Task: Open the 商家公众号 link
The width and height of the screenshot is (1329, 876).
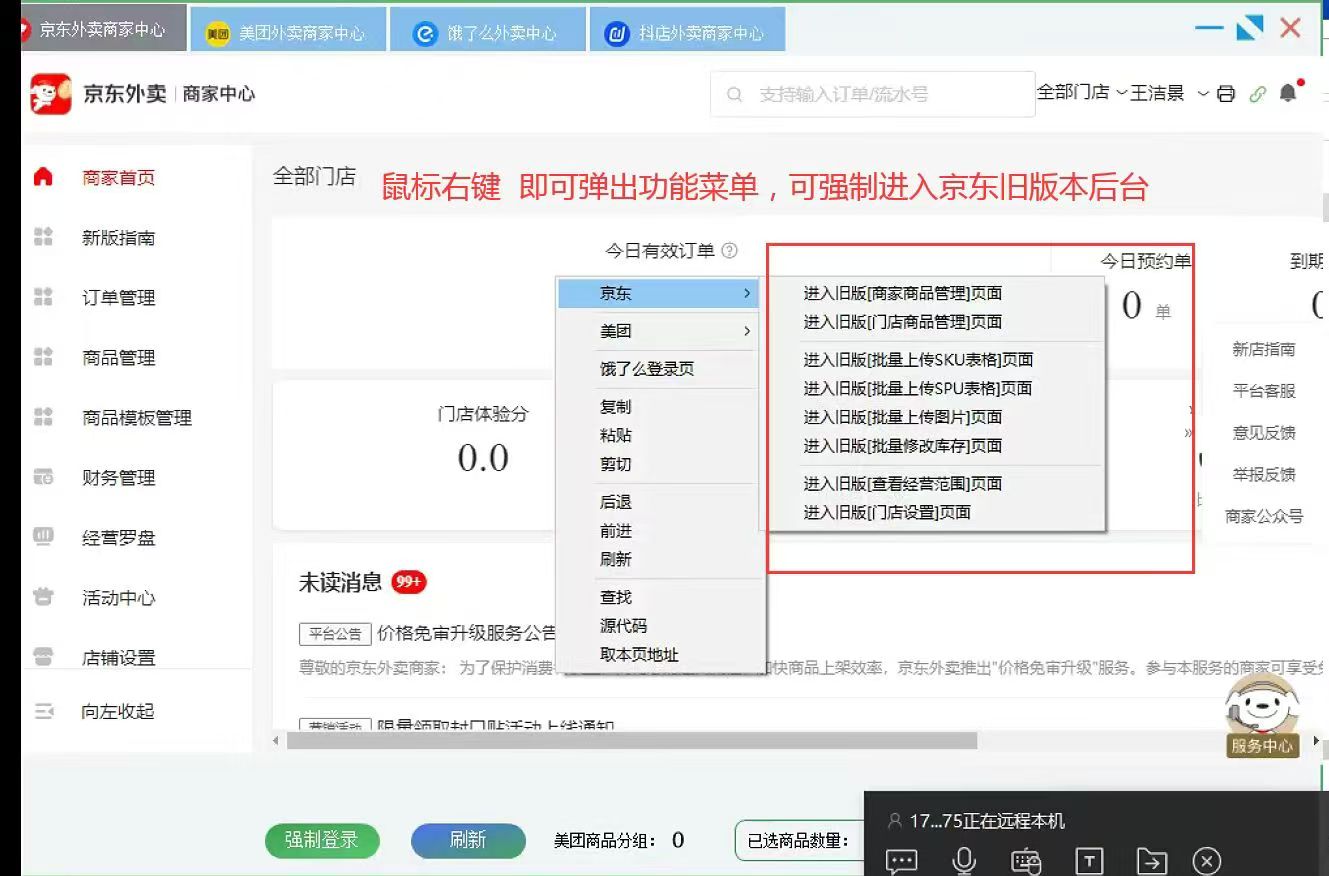Action: (x=1264, y=516)
